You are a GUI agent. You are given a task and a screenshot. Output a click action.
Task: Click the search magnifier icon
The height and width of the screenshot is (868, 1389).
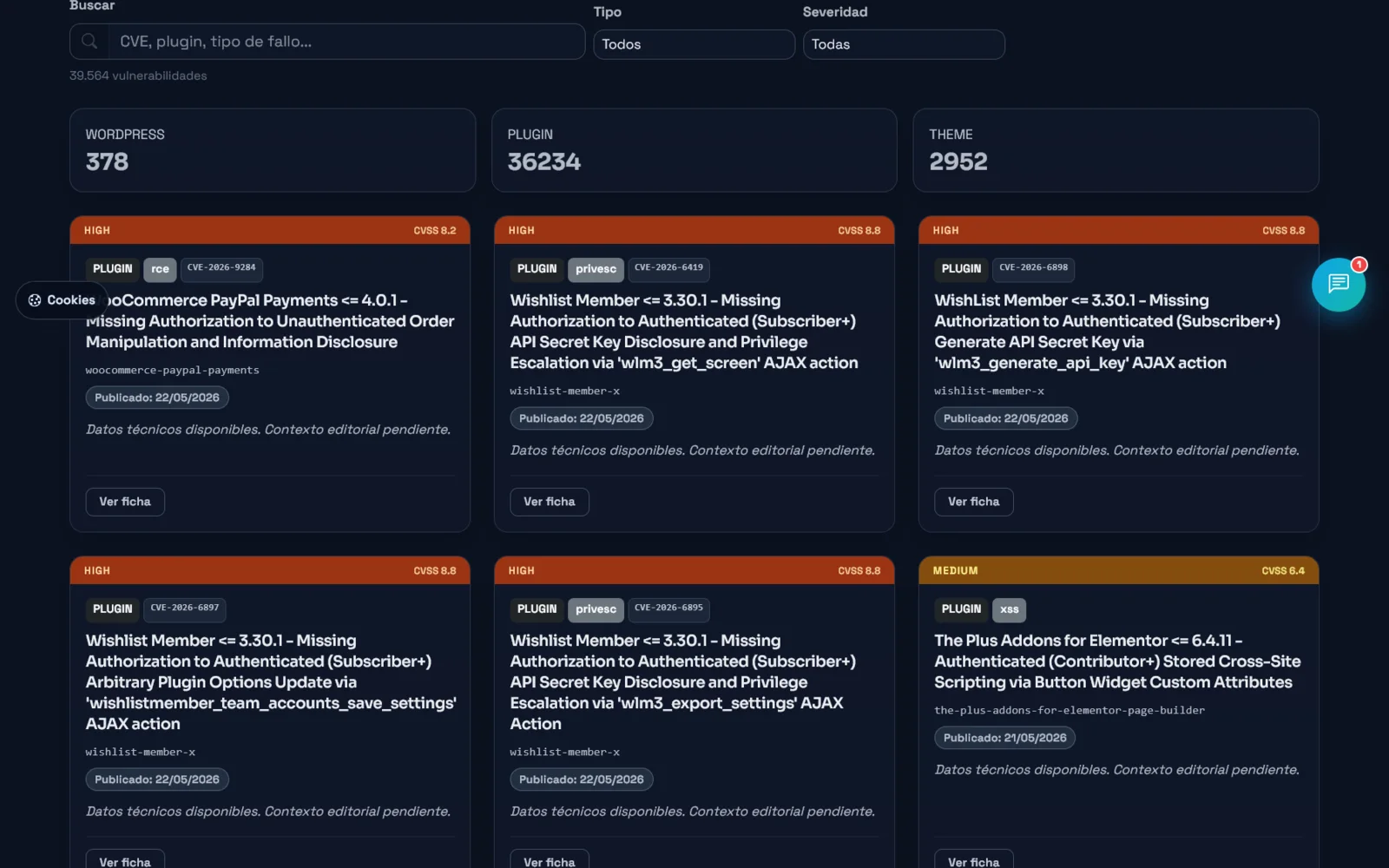pyautogui.click(x=89, y=41)
